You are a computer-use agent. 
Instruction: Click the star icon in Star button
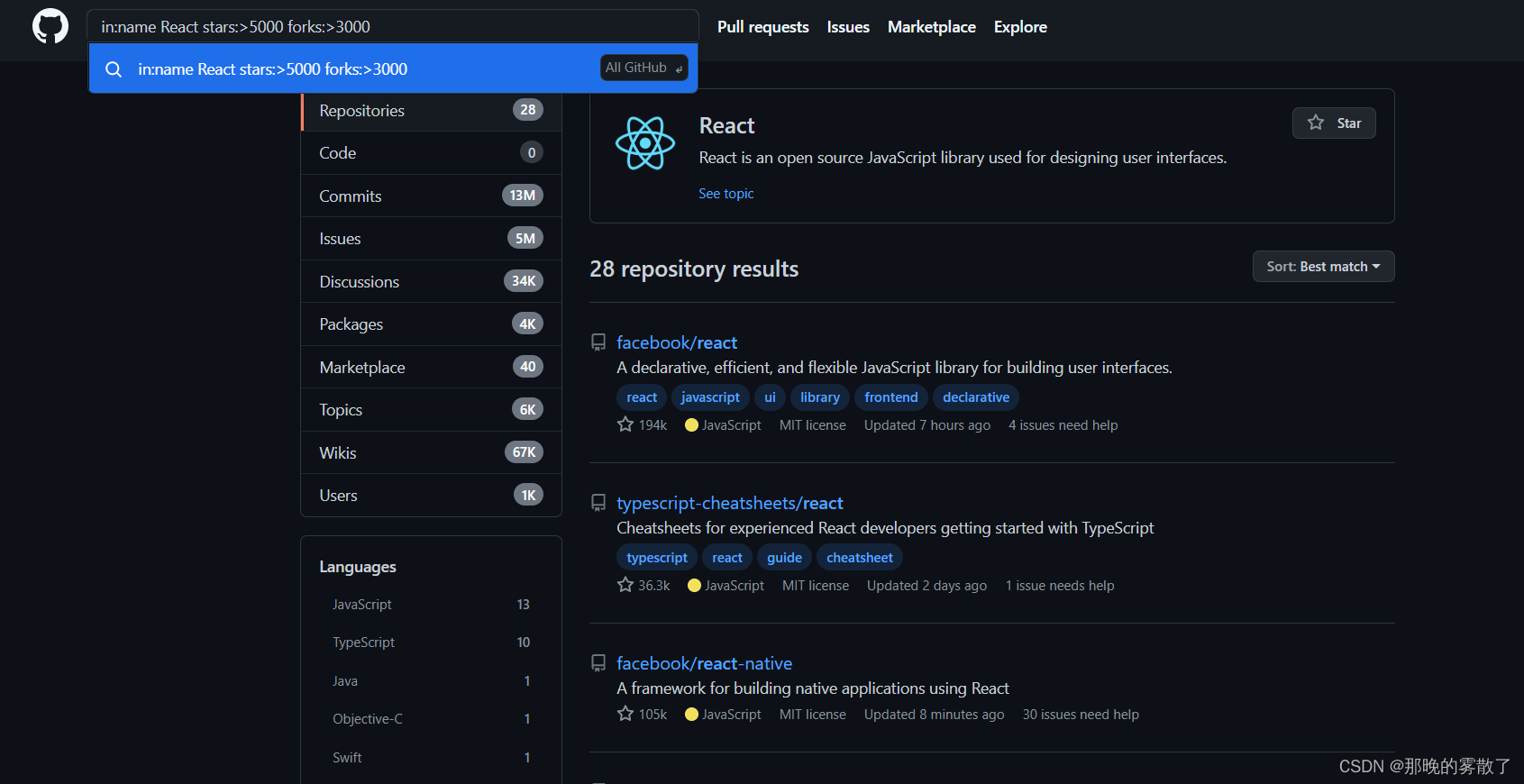[1316, 123]
